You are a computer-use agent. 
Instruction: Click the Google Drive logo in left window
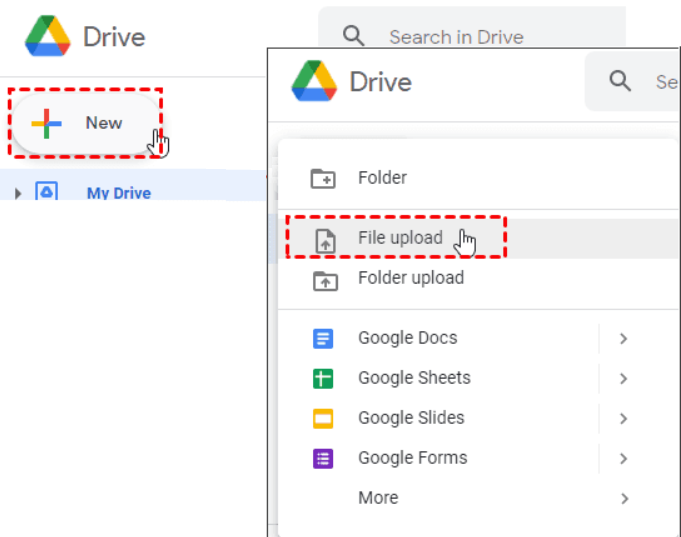48,36
